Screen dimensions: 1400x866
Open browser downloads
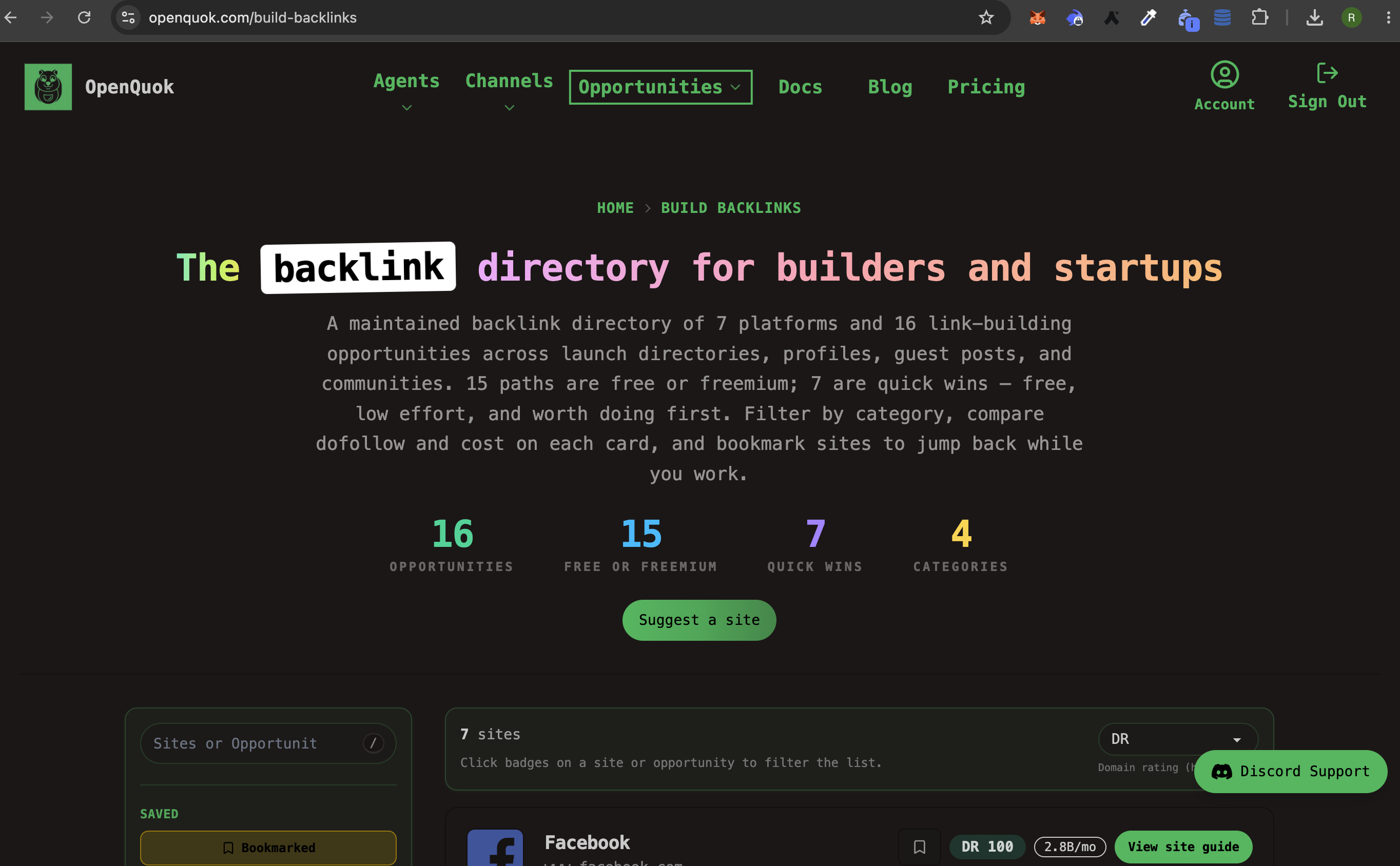pos(1315,18)
